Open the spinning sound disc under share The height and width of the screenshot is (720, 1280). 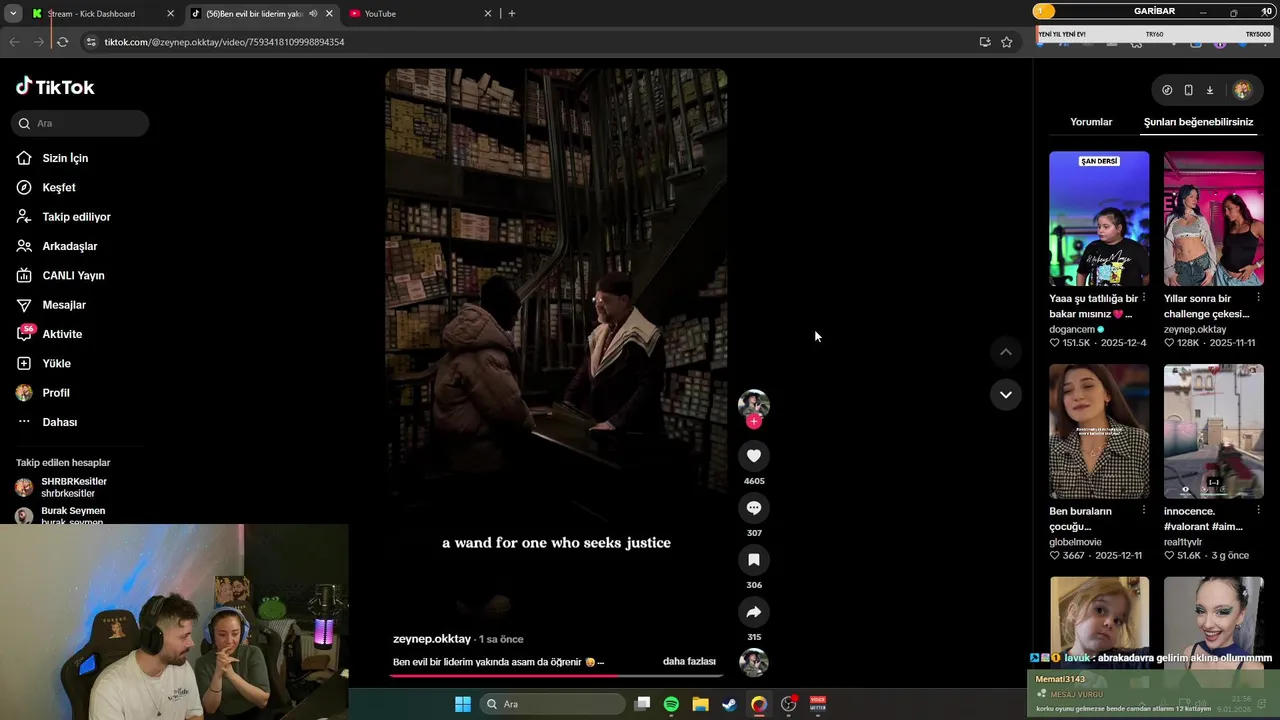754,662
